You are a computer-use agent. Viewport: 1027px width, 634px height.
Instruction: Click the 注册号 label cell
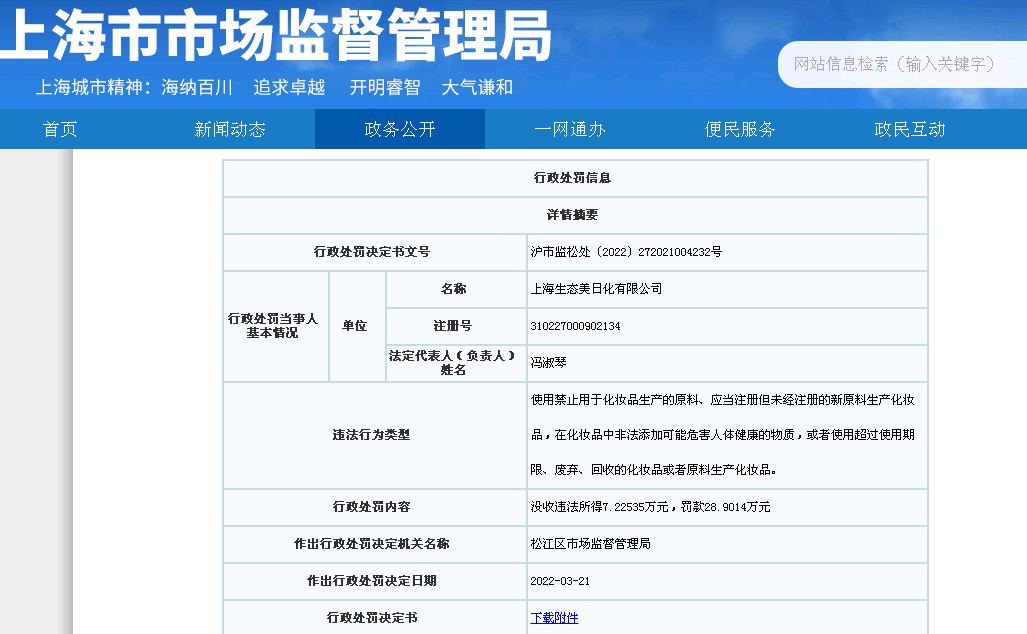(x=456, y=326)
